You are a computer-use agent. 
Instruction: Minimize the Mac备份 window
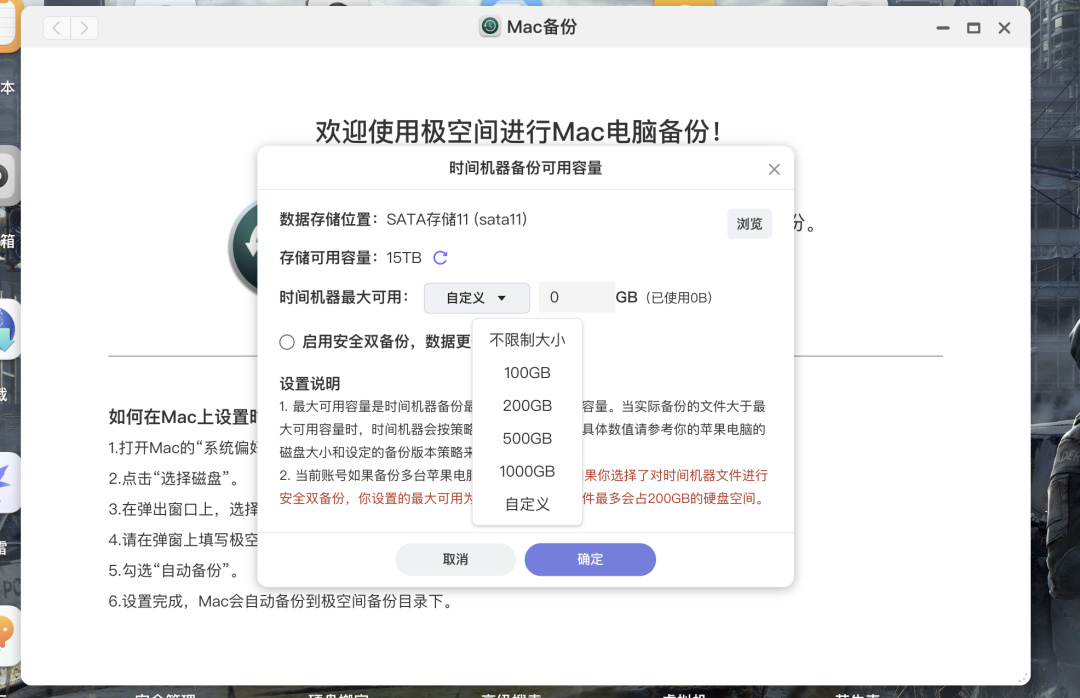click(943, 28)
